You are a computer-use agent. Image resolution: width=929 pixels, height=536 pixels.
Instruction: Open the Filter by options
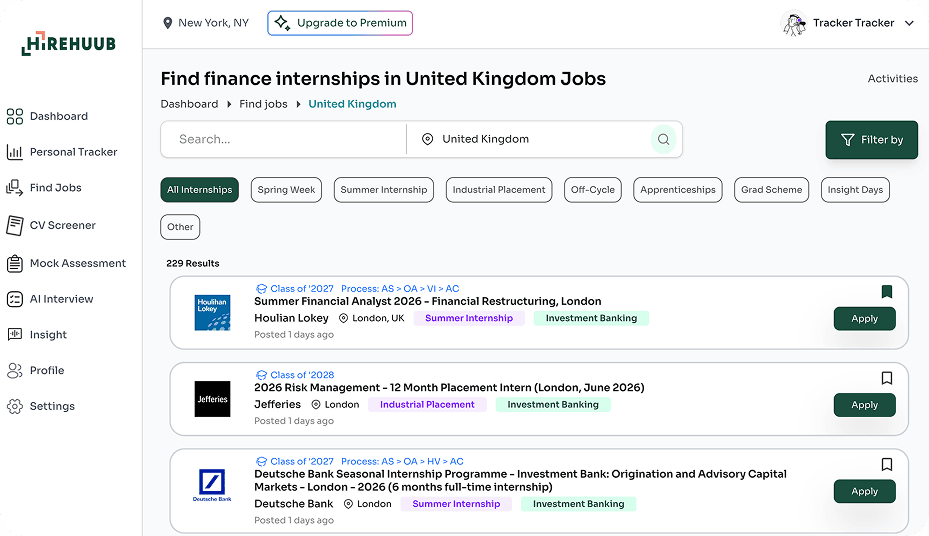coord(871,140)
